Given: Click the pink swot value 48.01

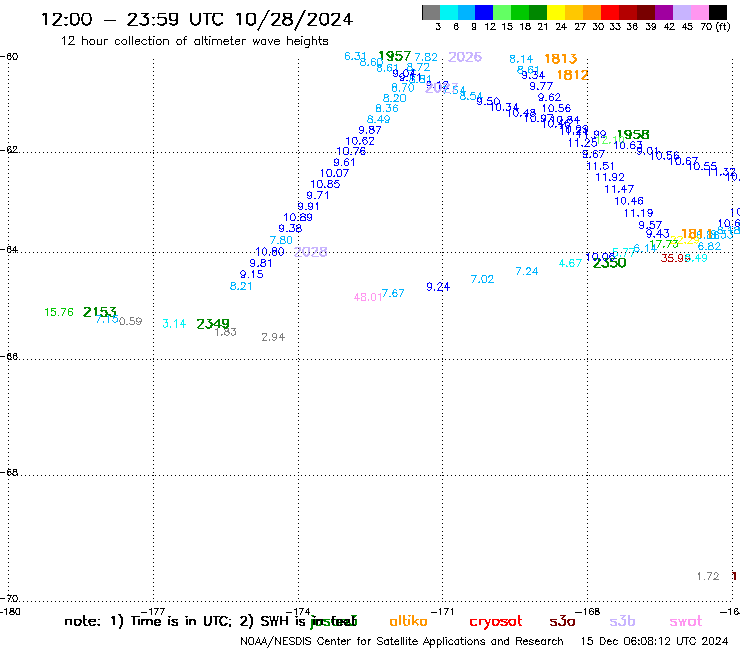Looking at the screenshot, I should 368,297.
